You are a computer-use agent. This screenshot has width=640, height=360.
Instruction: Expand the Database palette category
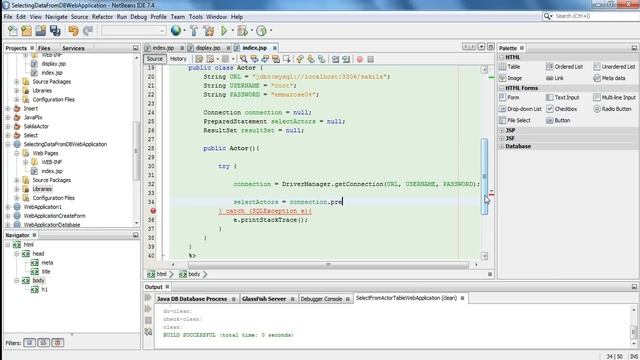pyautogui.click(x=502, y=146)
